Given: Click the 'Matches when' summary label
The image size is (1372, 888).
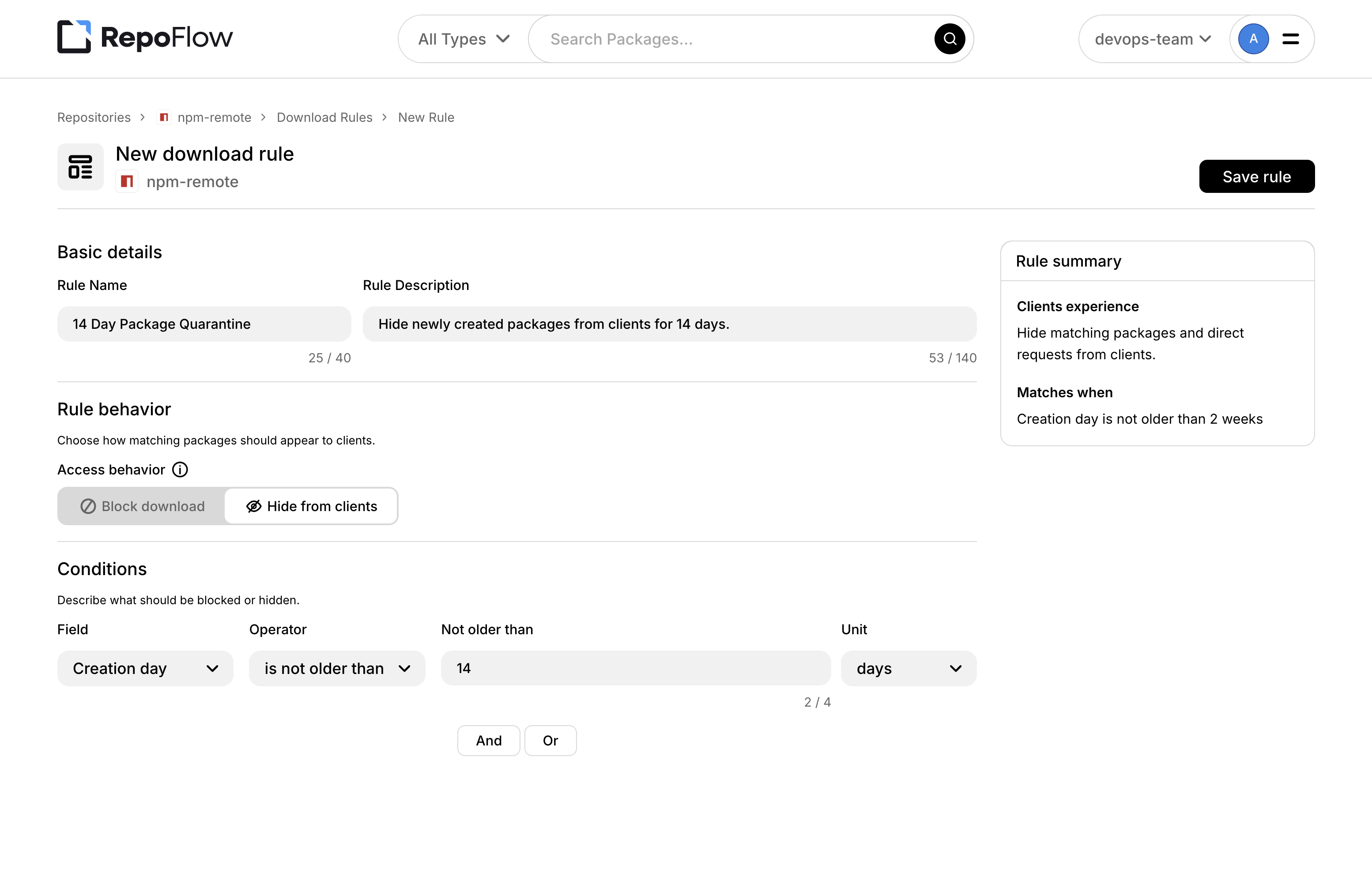Looking at the screenshot, I should point(1065,392).
